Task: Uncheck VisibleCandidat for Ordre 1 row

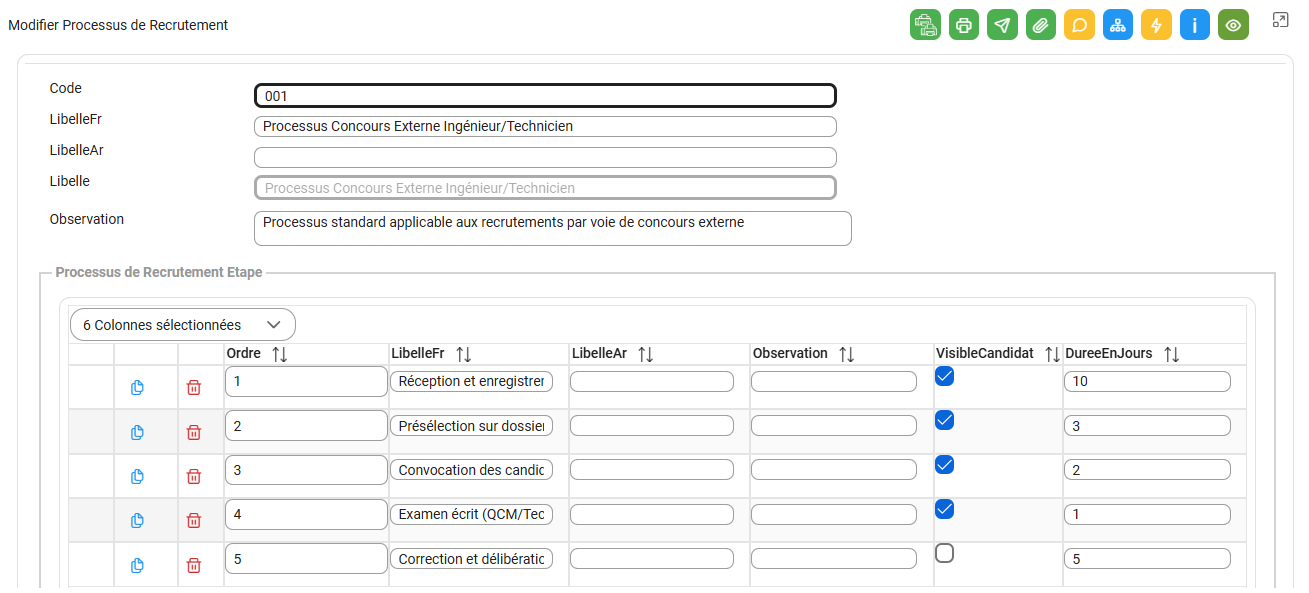Action: point(944,376)
